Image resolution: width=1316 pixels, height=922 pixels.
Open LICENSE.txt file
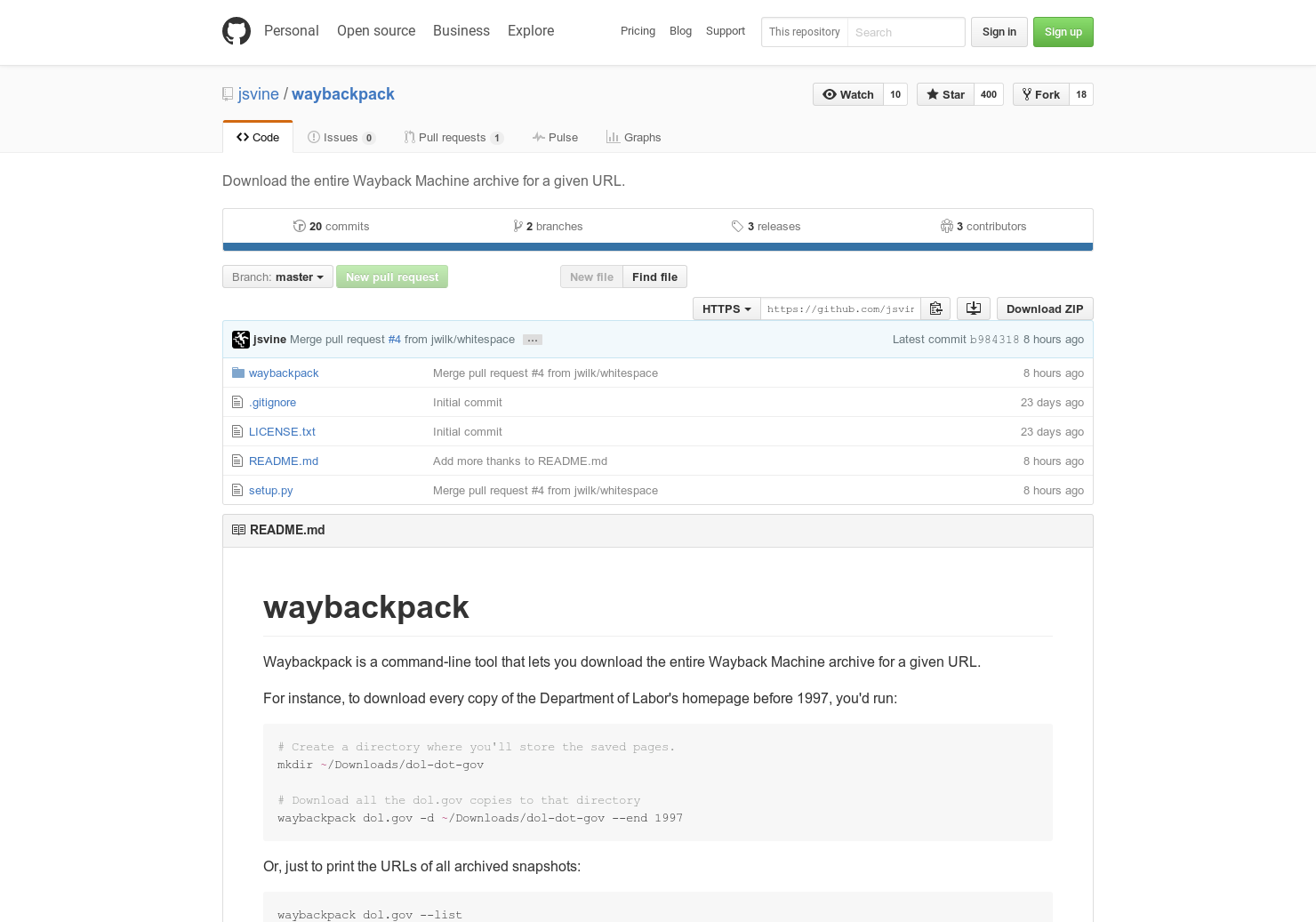282,431
